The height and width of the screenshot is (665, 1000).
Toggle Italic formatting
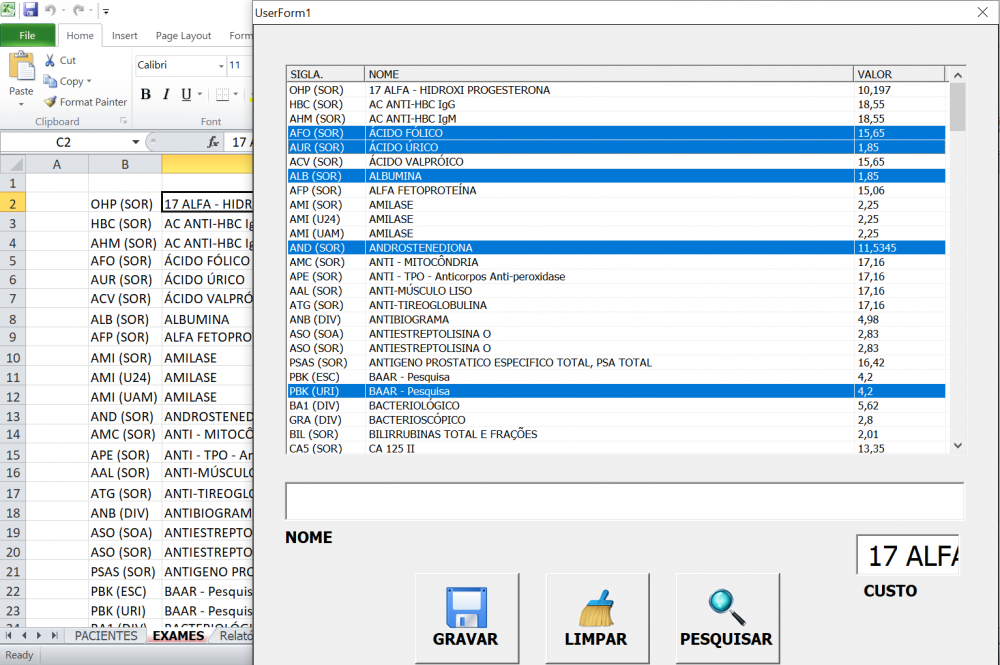(x=165, y=95)
